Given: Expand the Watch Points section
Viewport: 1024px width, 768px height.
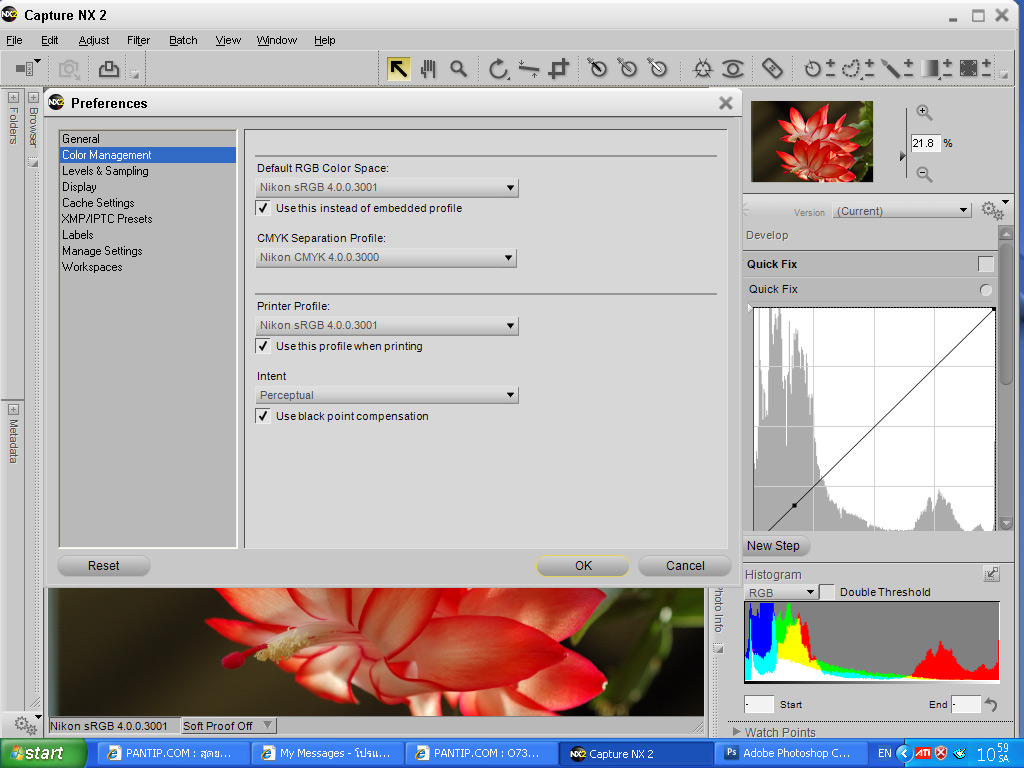Looking at the screenshot, I should tap(736, 732).
